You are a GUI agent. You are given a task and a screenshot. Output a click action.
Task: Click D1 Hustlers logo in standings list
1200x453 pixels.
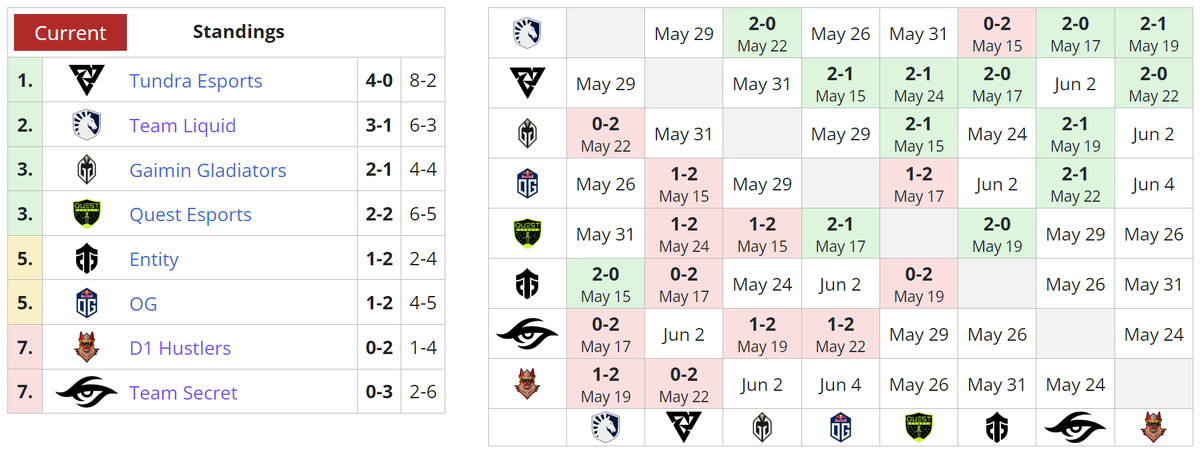(x=86, y=348)
